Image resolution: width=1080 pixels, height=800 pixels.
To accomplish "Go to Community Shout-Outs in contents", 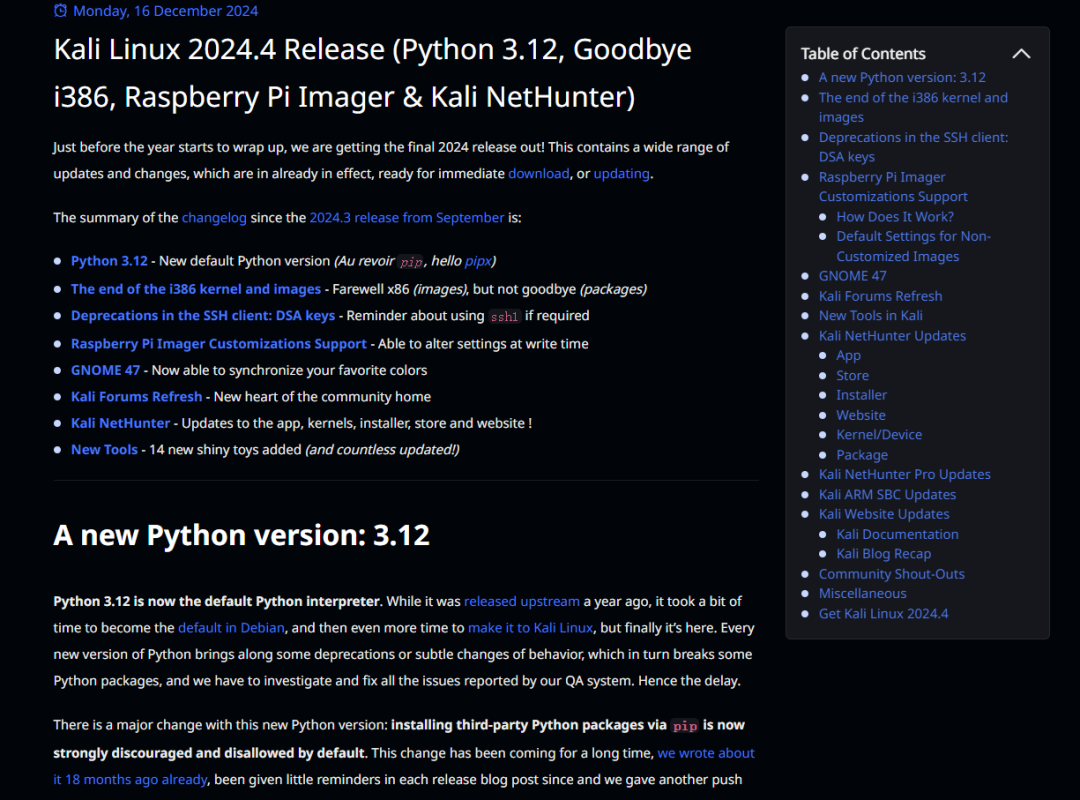I will [891, 574].
